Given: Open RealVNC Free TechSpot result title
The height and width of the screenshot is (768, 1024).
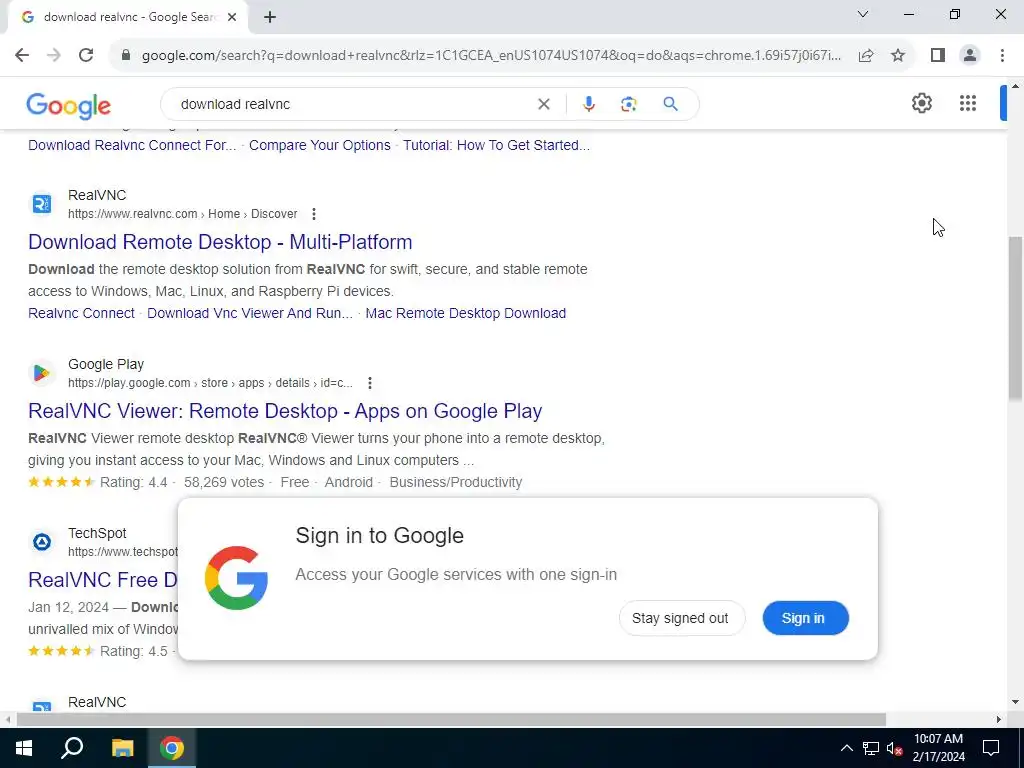Looking at the screenshot, I should click(x=103, y=580).
